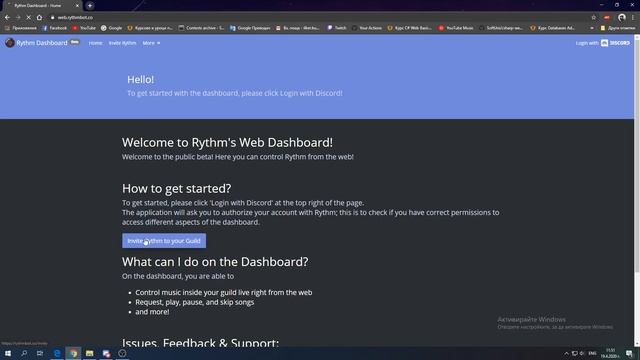Viewport: 640px width, 360px height.
Task: Bookmark this page with the star
Action: pyautogui.click(x=593, y=18)
